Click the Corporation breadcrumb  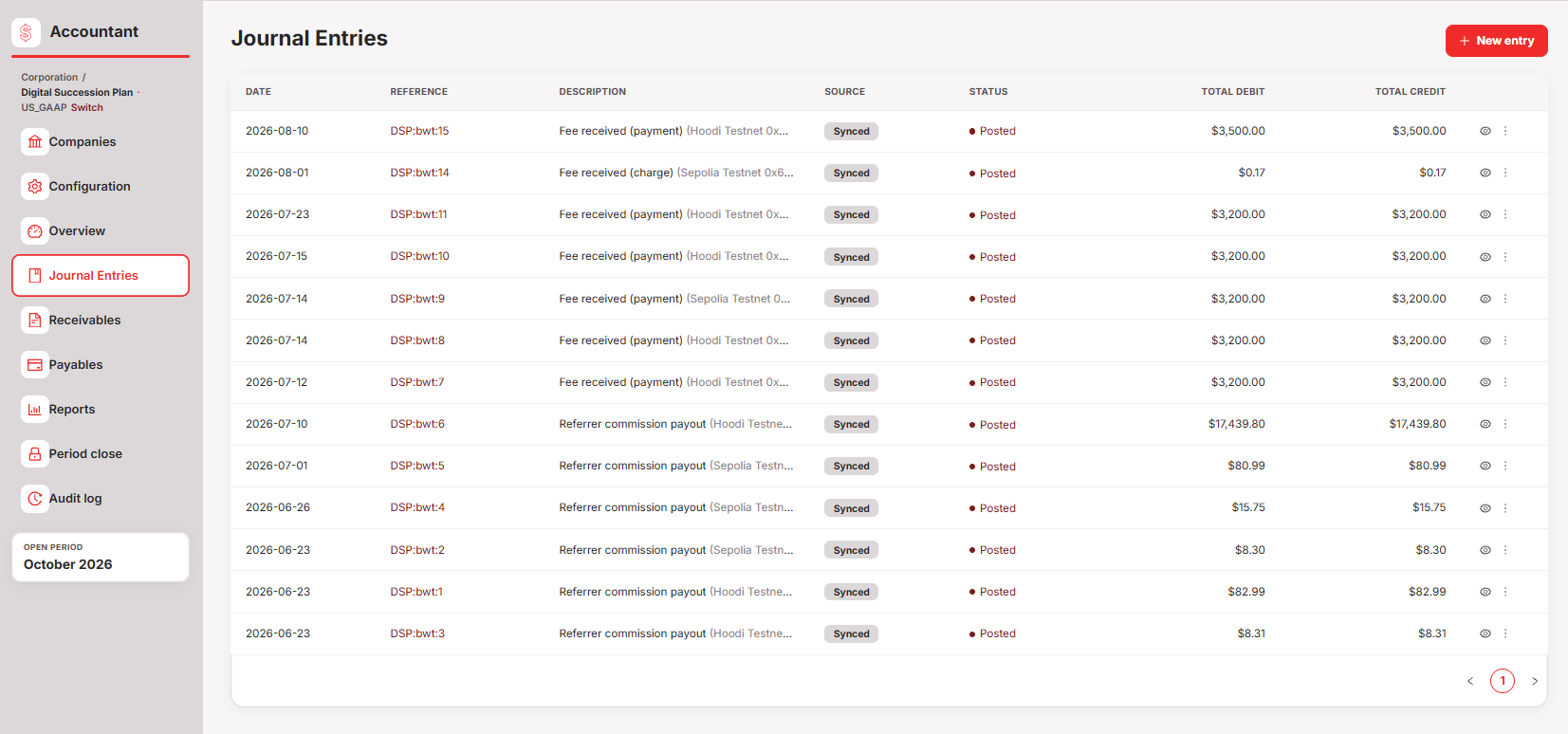coord(49,77)
